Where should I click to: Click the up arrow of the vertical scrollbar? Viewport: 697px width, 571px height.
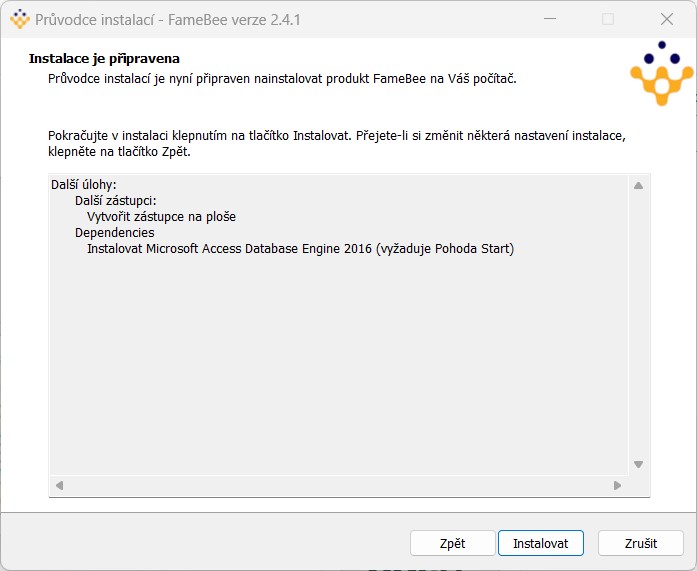pos(638,186)
